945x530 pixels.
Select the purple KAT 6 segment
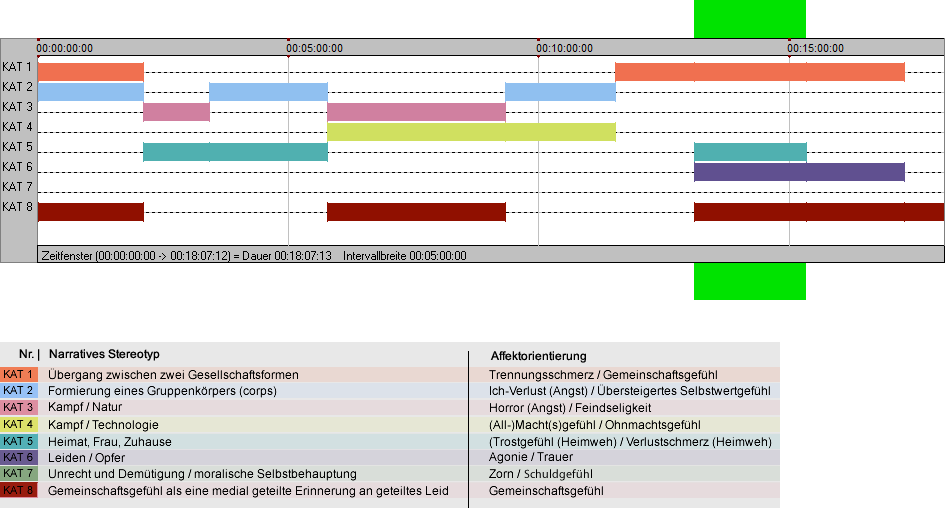coord(799,172)
